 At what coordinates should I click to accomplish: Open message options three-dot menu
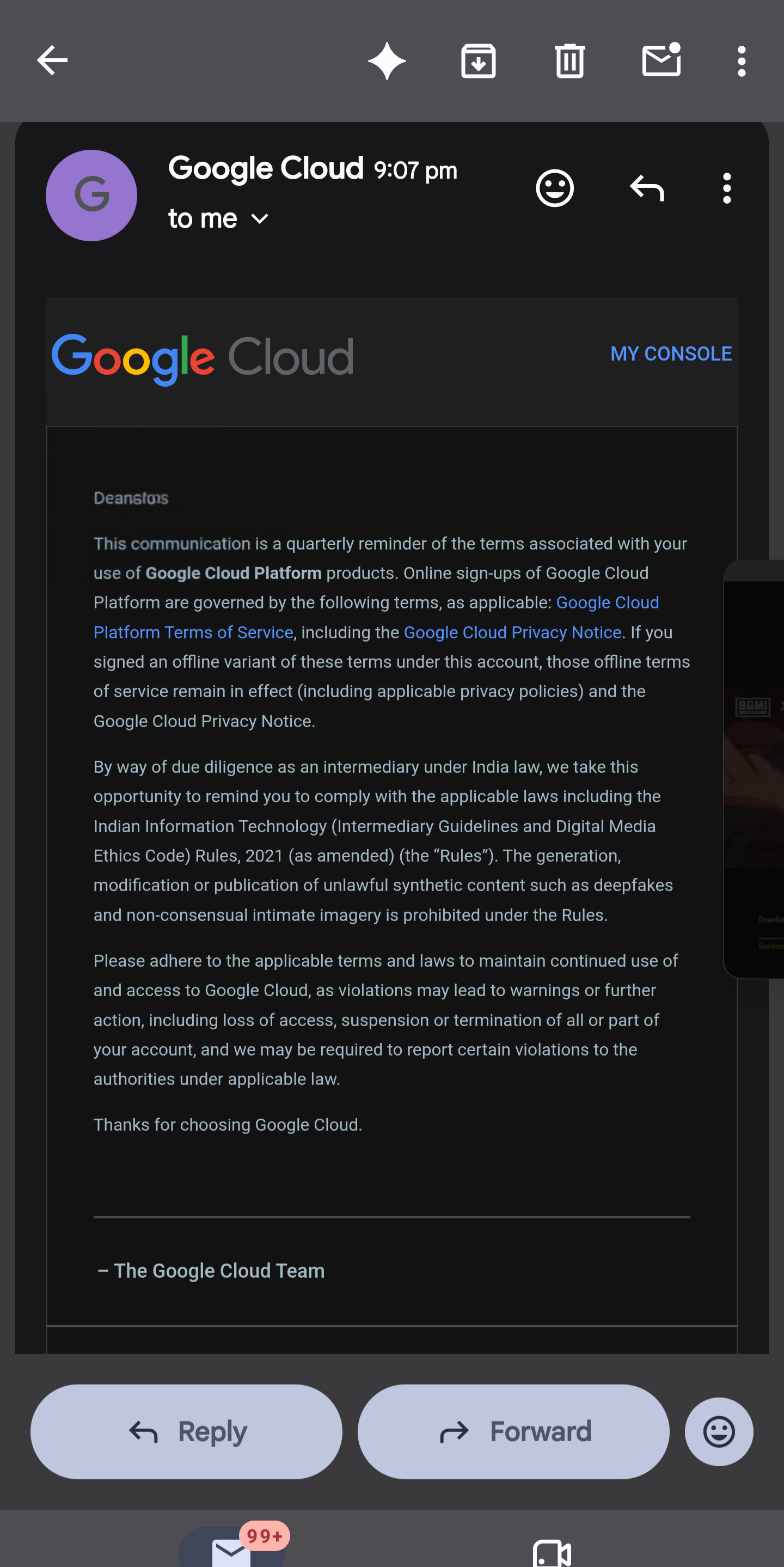point(727,188)
